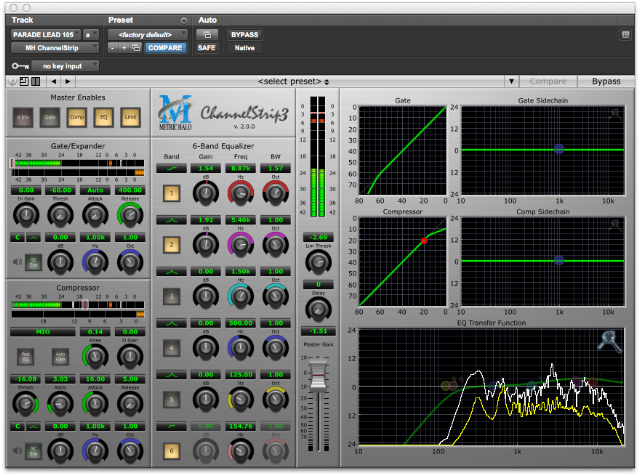640x476 pixels.
Task: Open the Preset settings menu arrow
Action: 184,20
